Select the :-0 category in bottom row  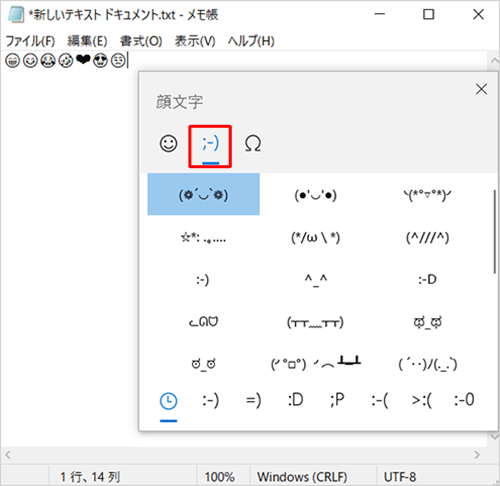click(x=464, y=400)
